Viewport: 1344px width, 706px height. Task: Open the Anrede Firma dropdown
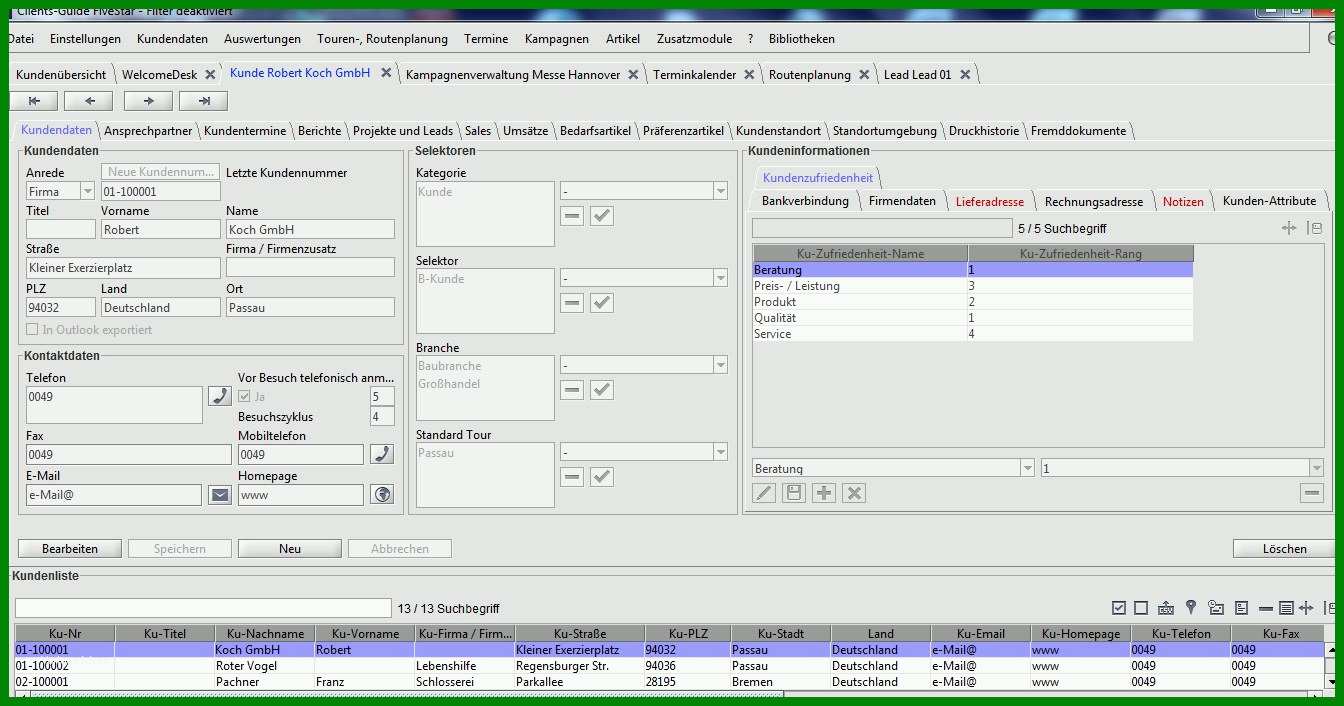point(87,192)
